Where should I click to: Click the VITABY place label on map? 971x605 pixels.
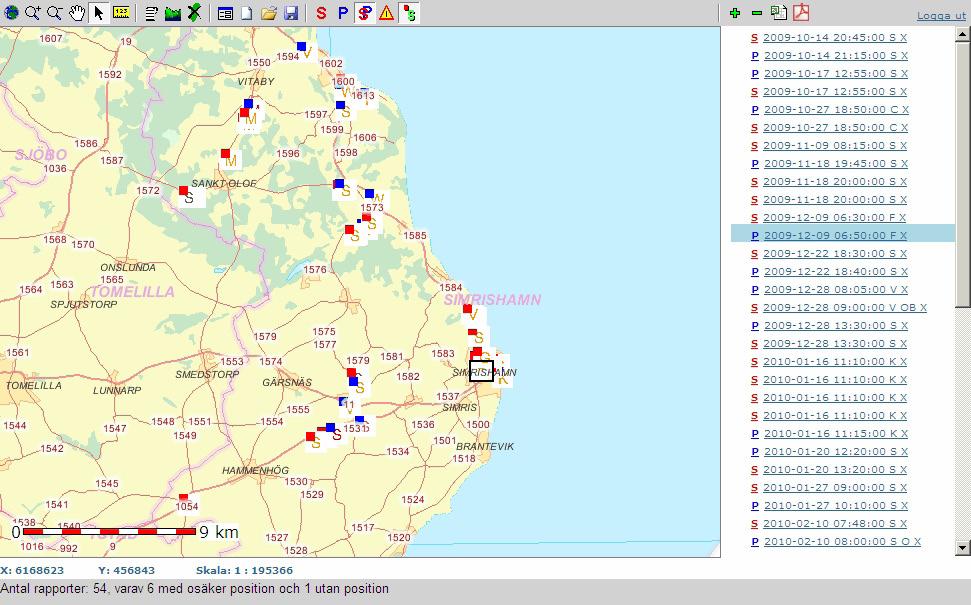tap(256, 82)
